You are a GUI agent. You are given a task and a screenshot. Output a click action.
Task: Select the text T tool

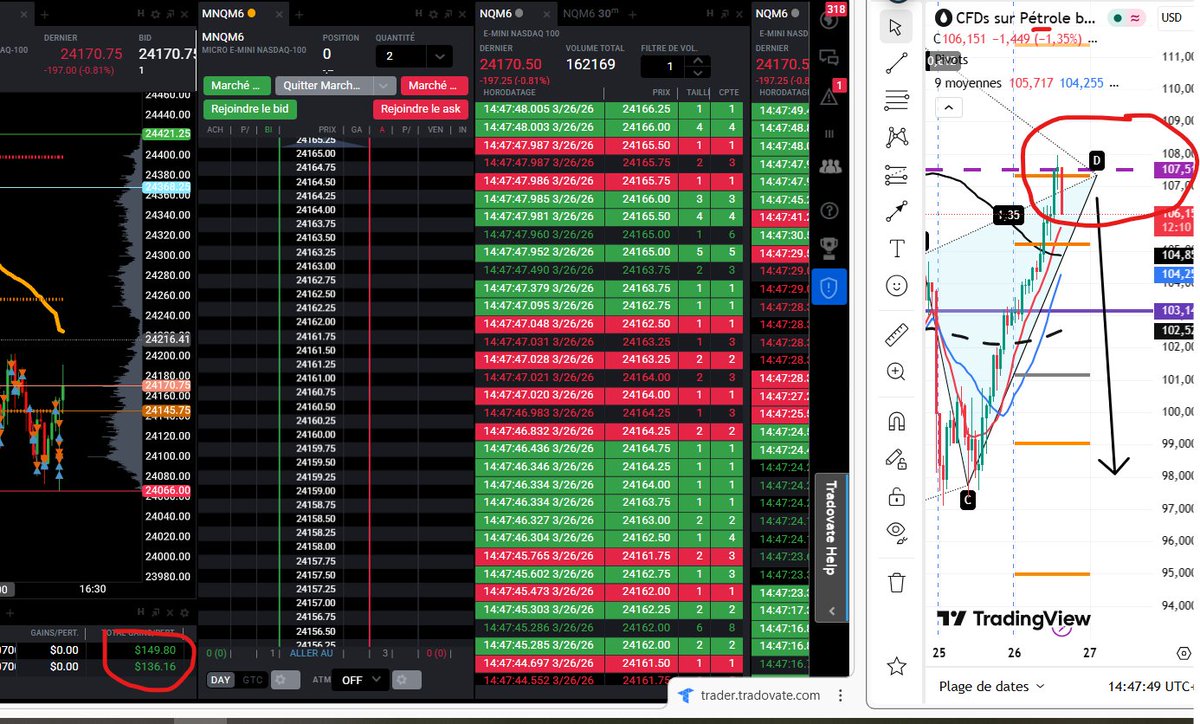(896, 249)
